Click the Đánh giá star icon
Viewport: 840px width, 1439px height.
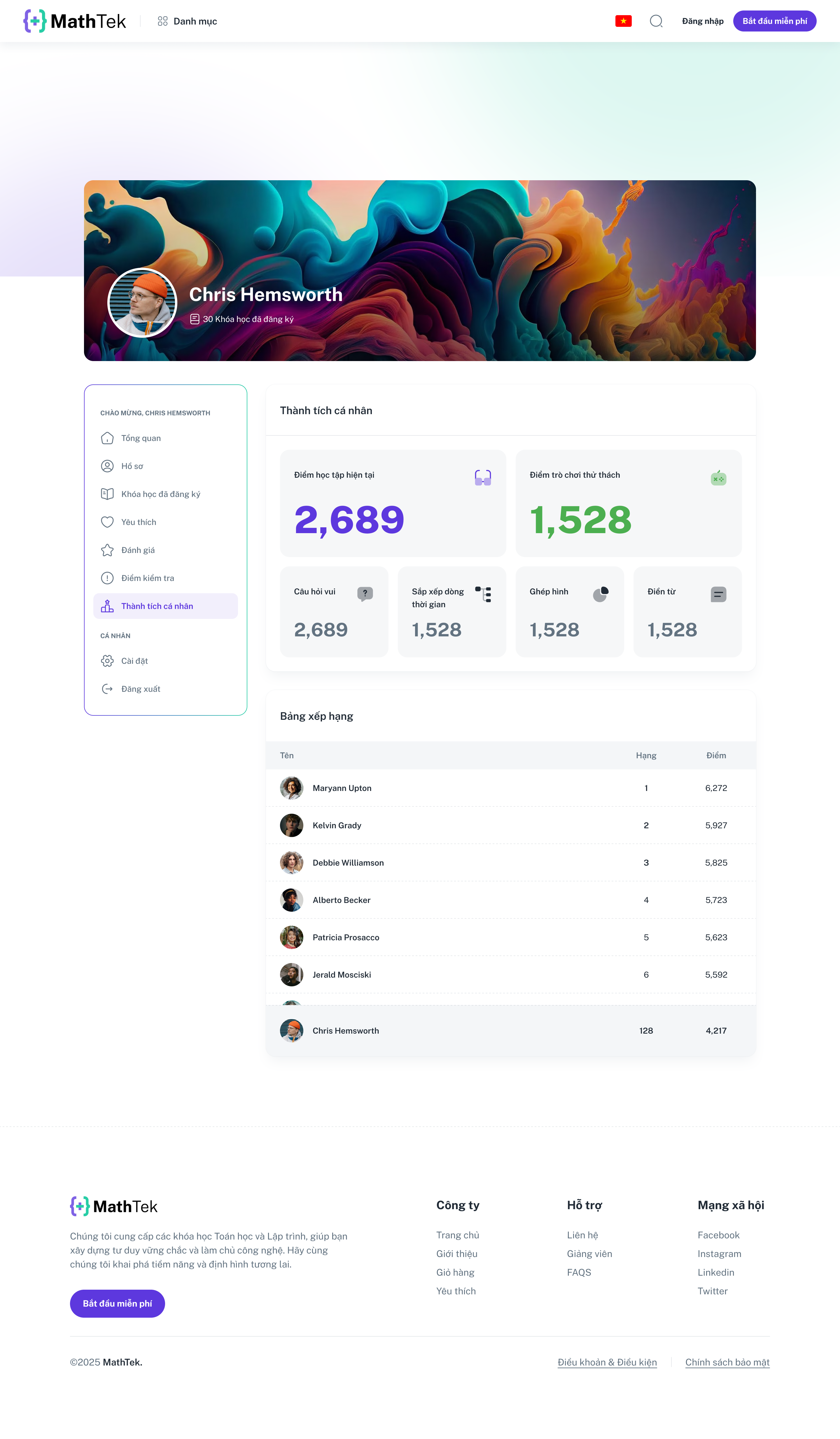[x=107, y=550]
